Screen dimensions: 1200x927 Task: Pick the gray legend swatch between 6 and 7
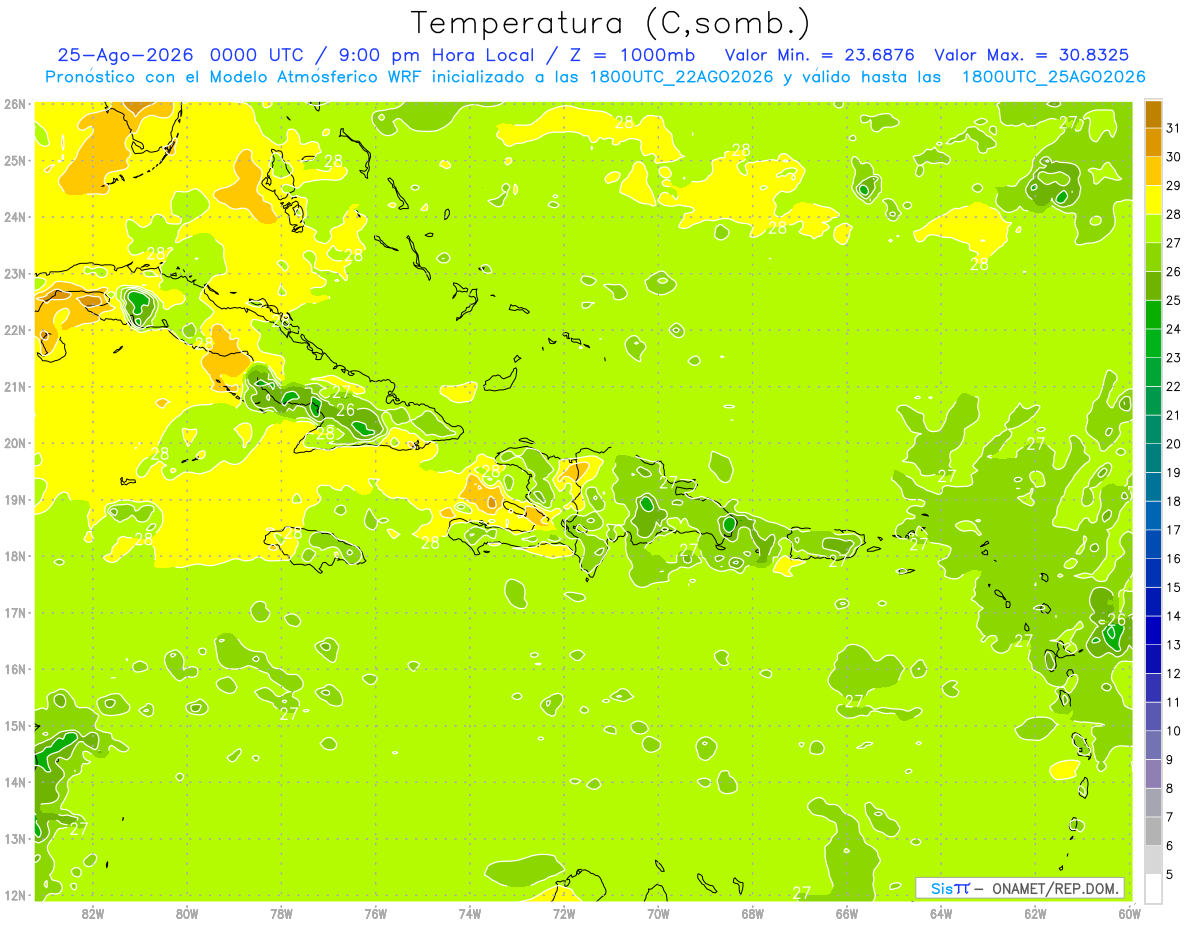click(x=1153, y=831)
